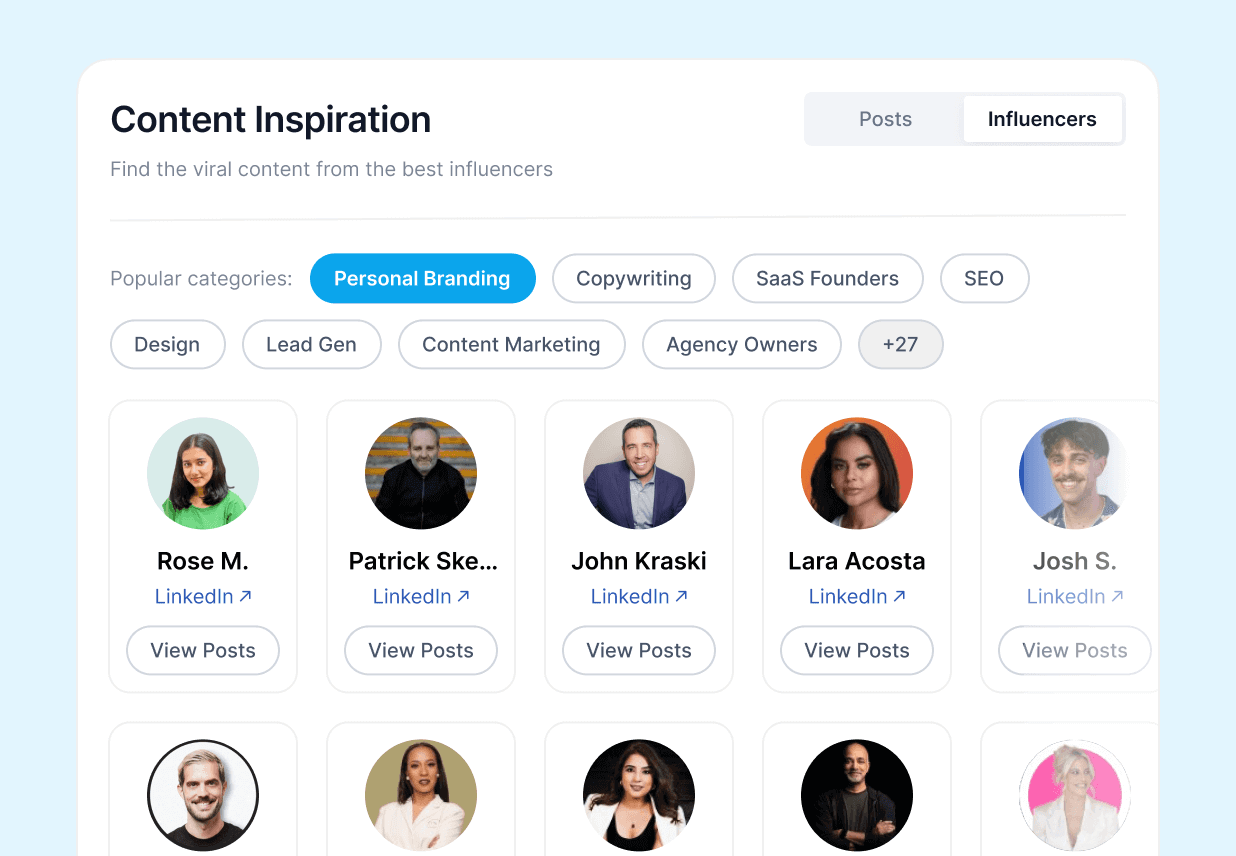The height and width of the screenshot is (856, 1236).
Task: Expand the +27 more categories chip
Action: click(x=900, y=345)
